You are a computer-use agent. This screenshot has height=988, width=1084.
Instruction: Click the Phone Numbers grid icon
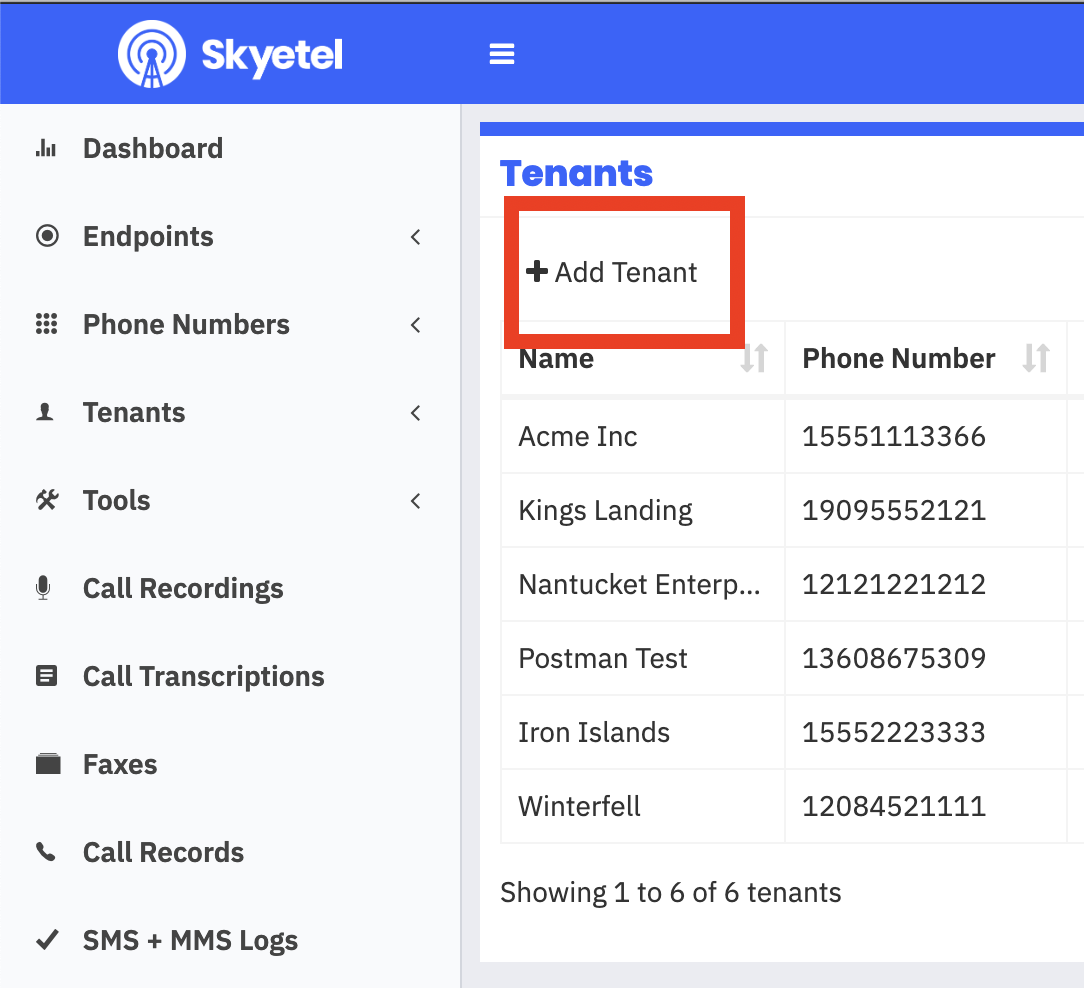(x=46, y=324)
